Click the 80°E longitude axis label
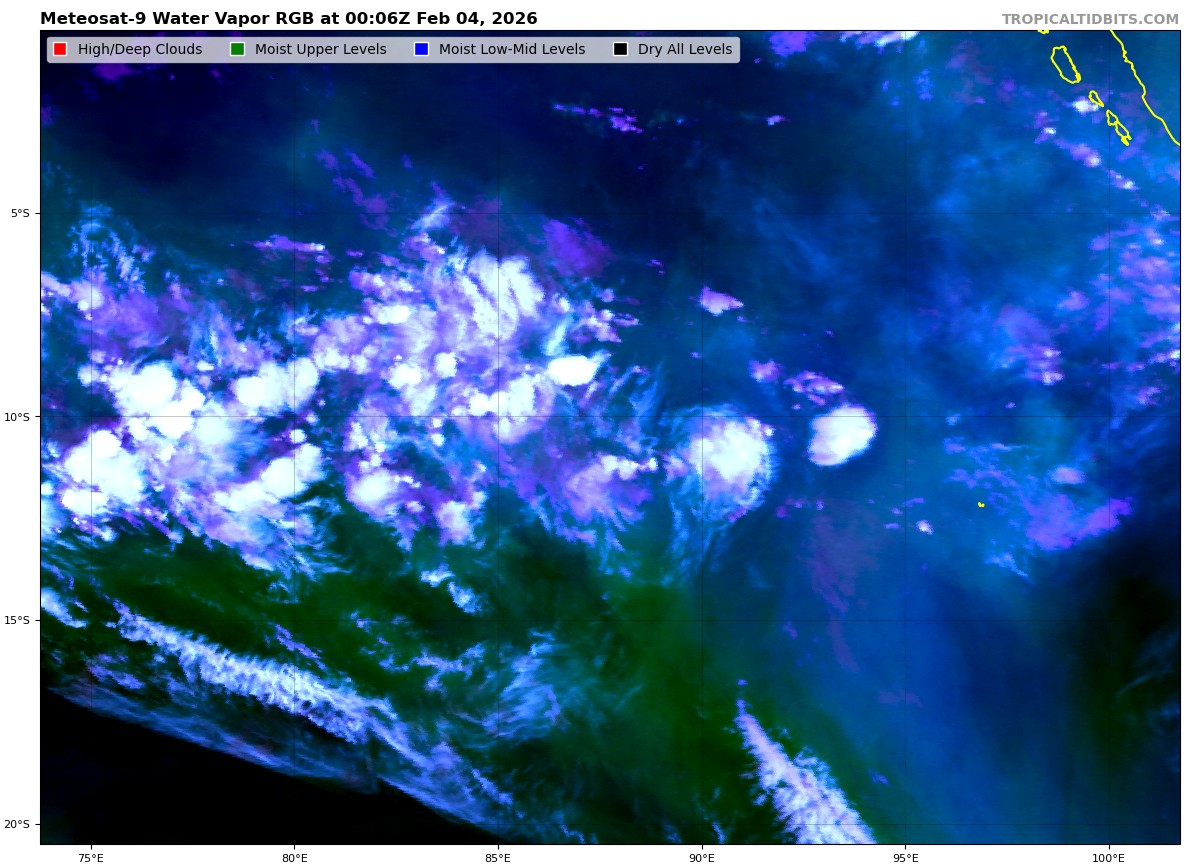The width and height of the screenshot is (1200, 867). click(x=294, y=857)
